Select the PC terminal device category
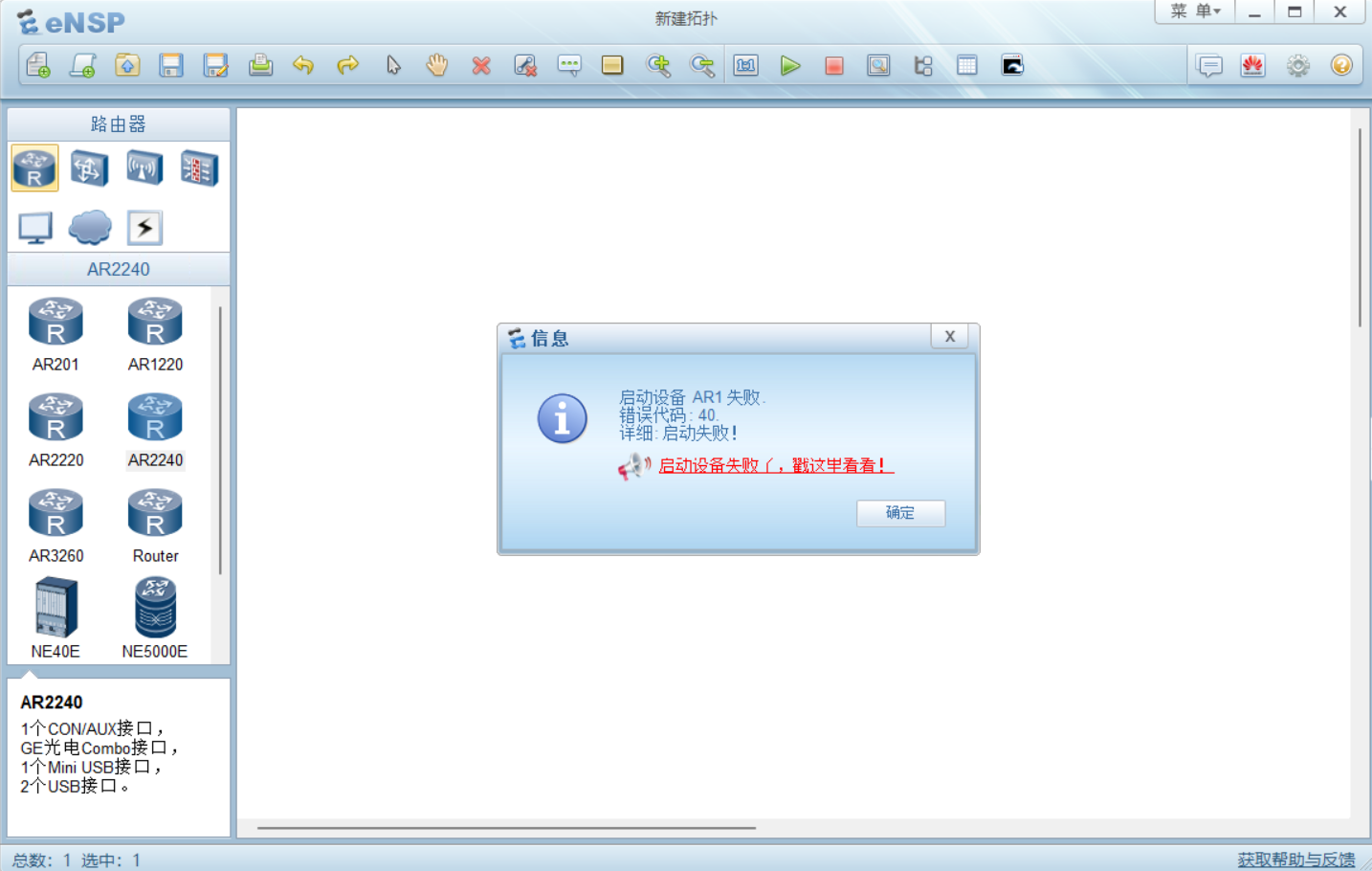1372x871 pixels. 35,228
